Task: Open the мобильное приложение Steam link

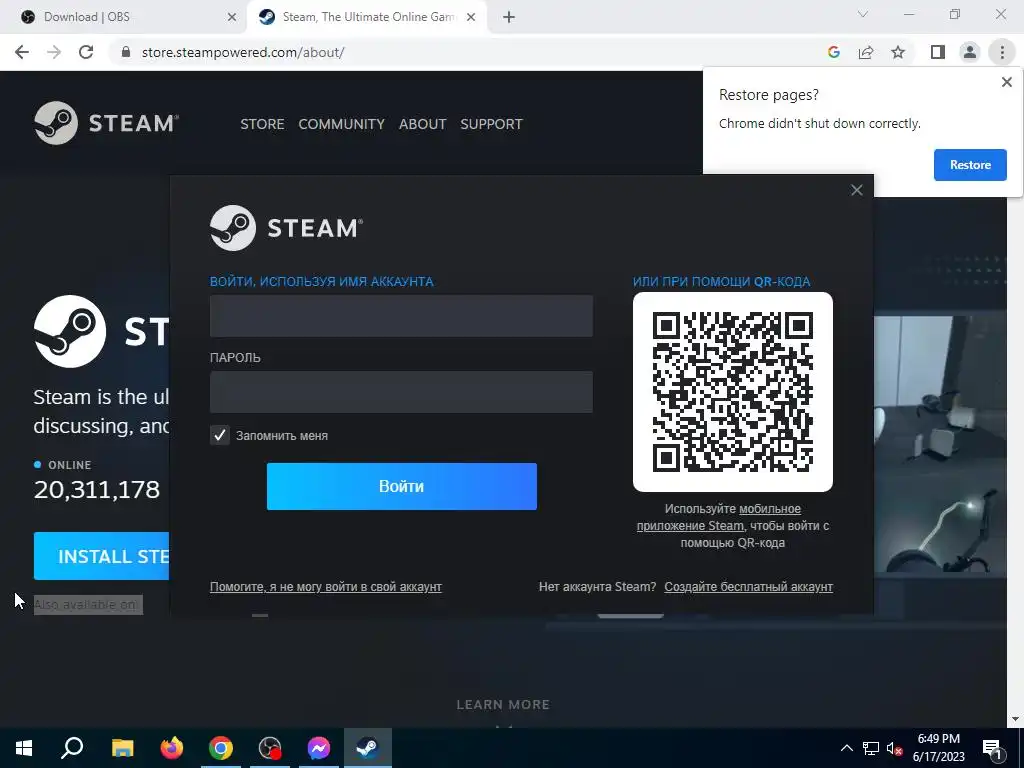Action: (x=718, y=517)
